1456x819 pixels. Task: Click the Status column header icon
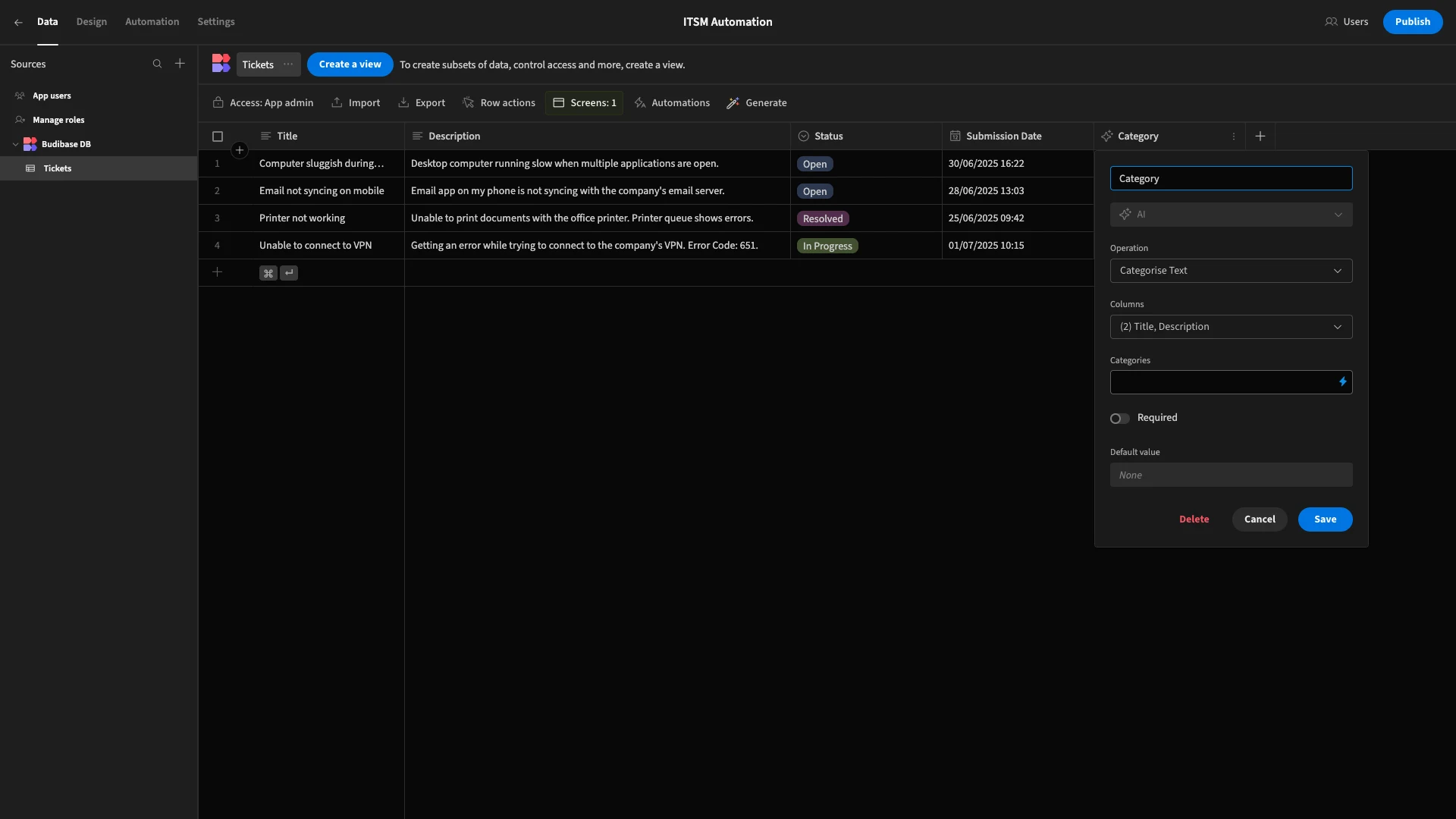pyautogui.click(x=804, y=136)
